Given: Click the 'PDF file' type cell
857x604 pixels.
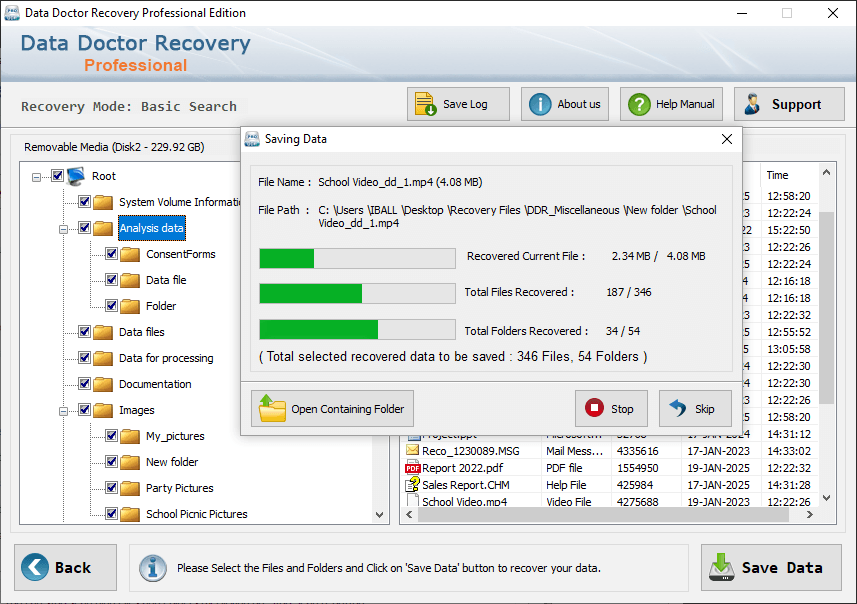Looking at the screenshot, I should click(x=564, y=468).
